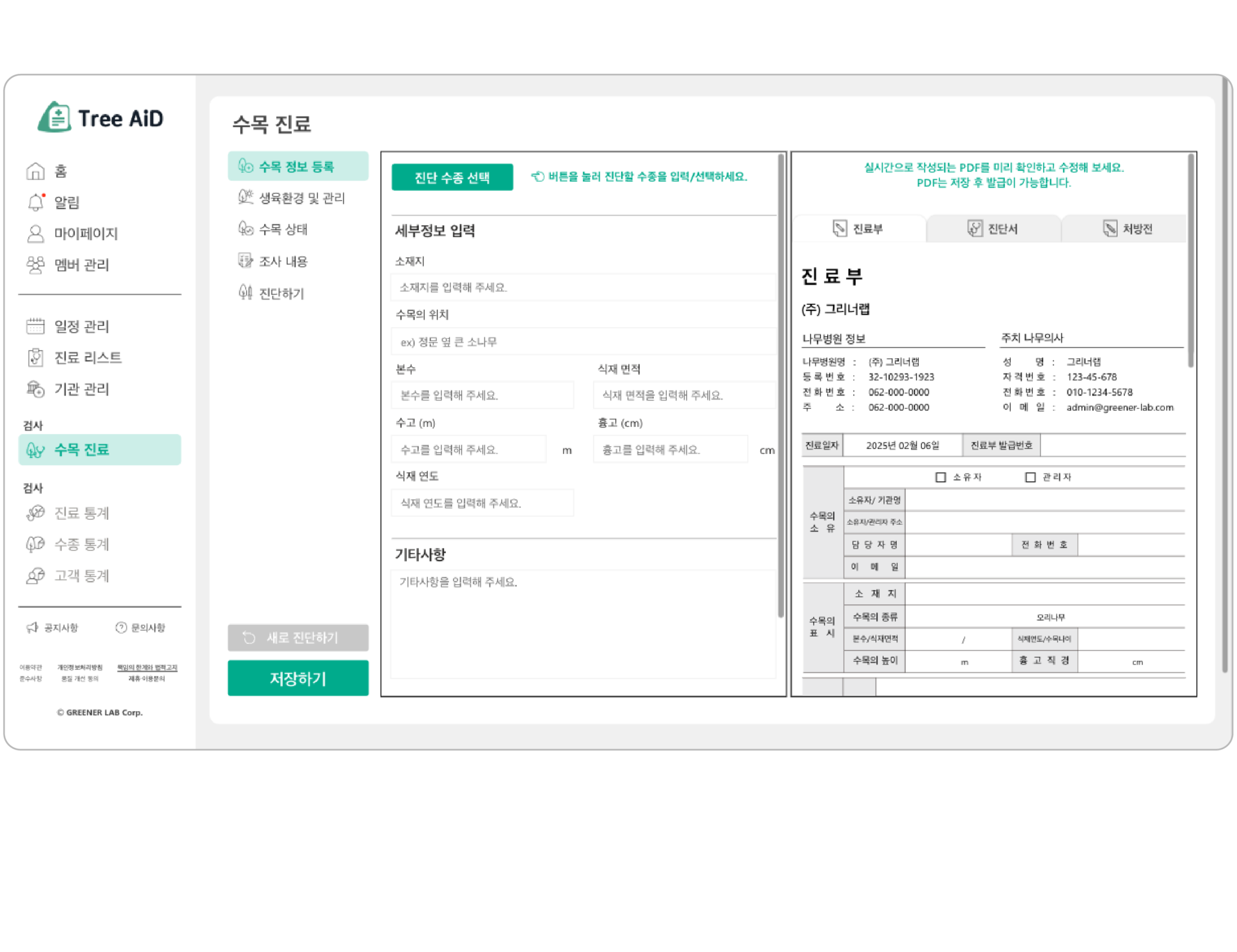Click the 기관 관리 building icon

(x=35, y=389)
